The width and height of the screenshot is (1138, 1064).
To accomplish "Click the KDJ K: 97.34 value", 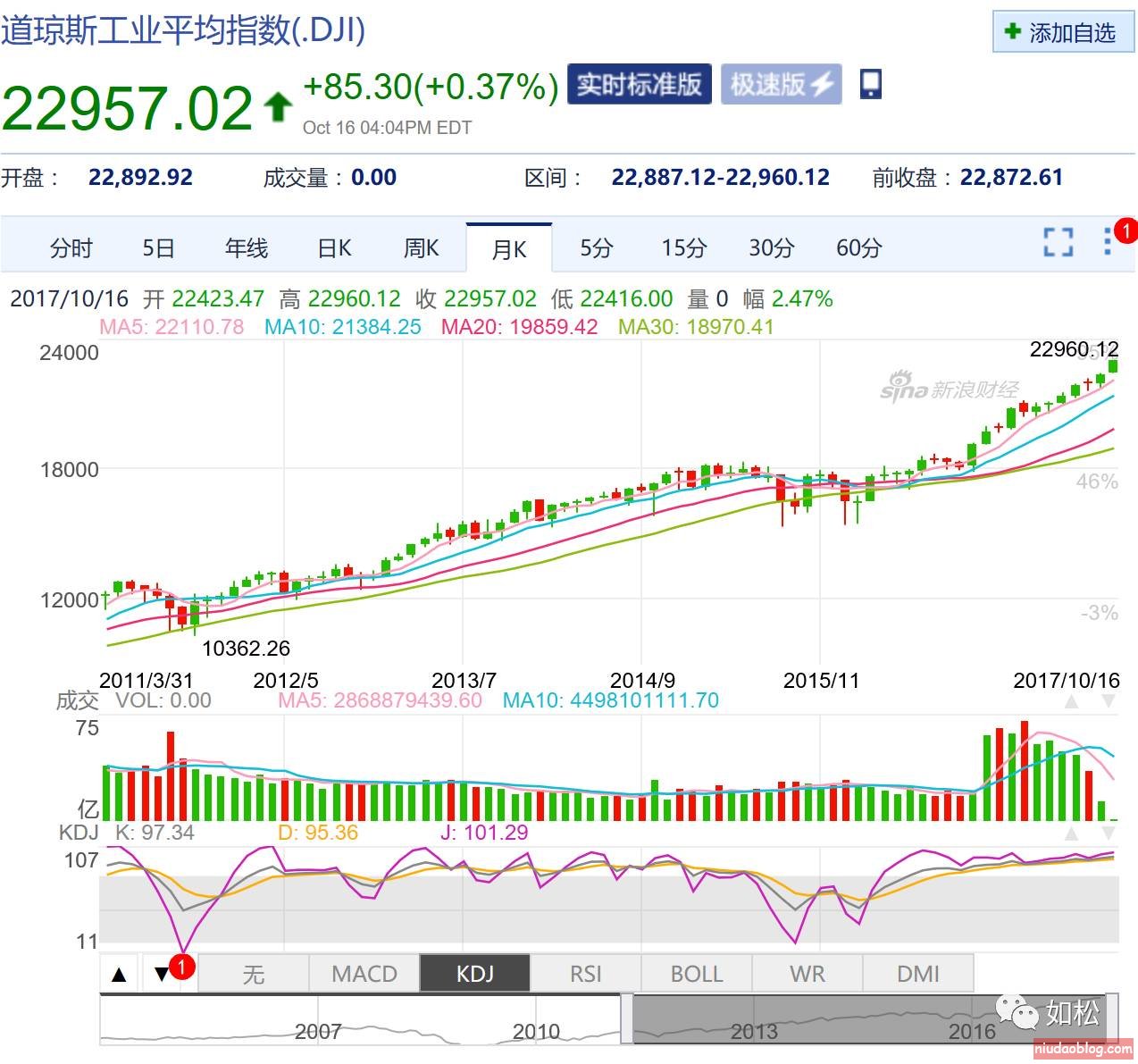I will pyautogui.click(x=155, y=833).
